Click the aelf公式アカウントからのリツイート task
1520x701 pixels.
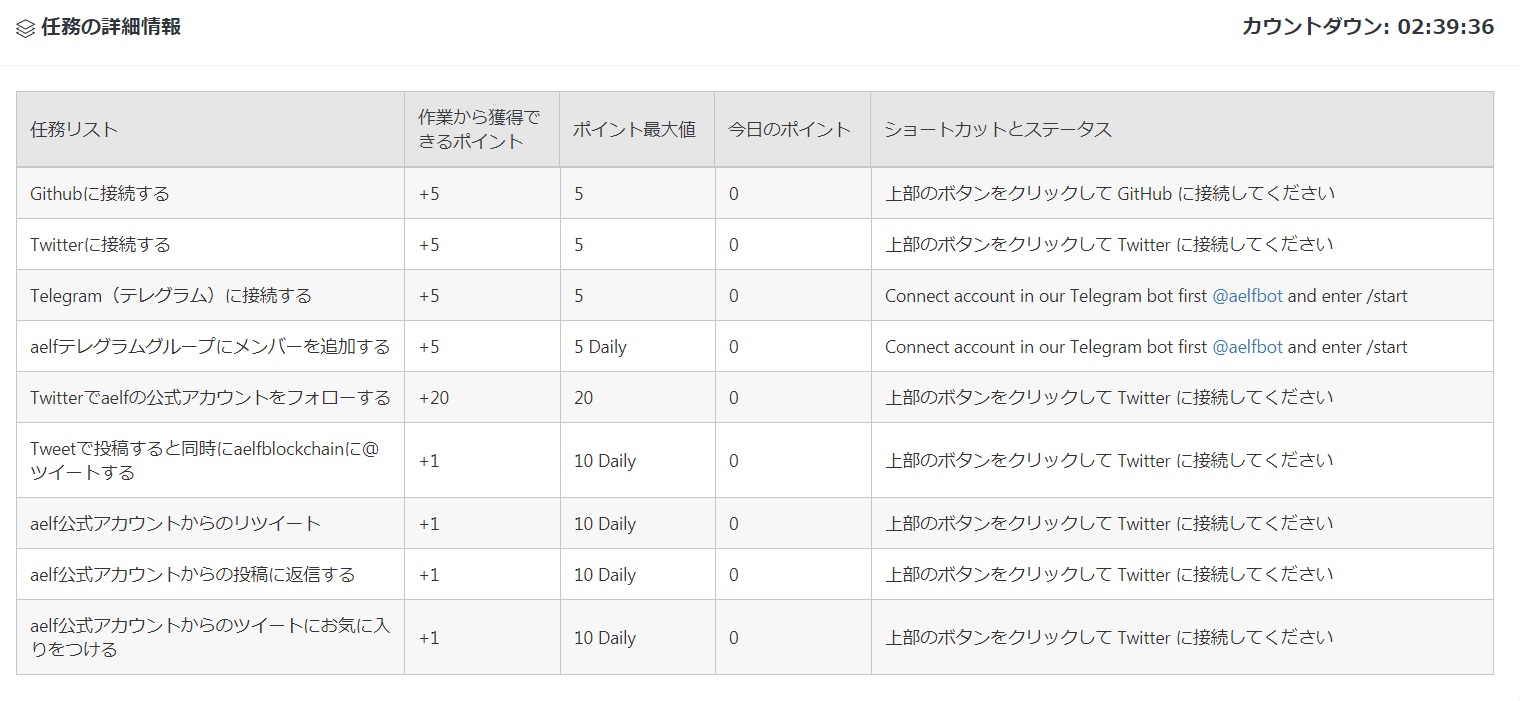(175, 524)
